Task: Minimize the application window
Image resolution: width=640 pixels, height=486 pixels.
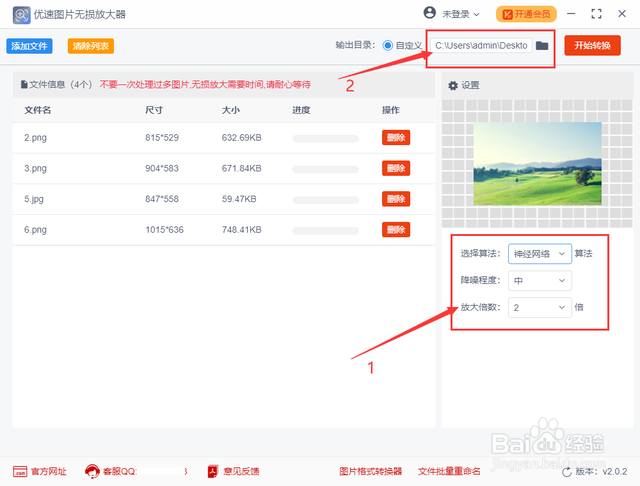Action: pos(571,14)
